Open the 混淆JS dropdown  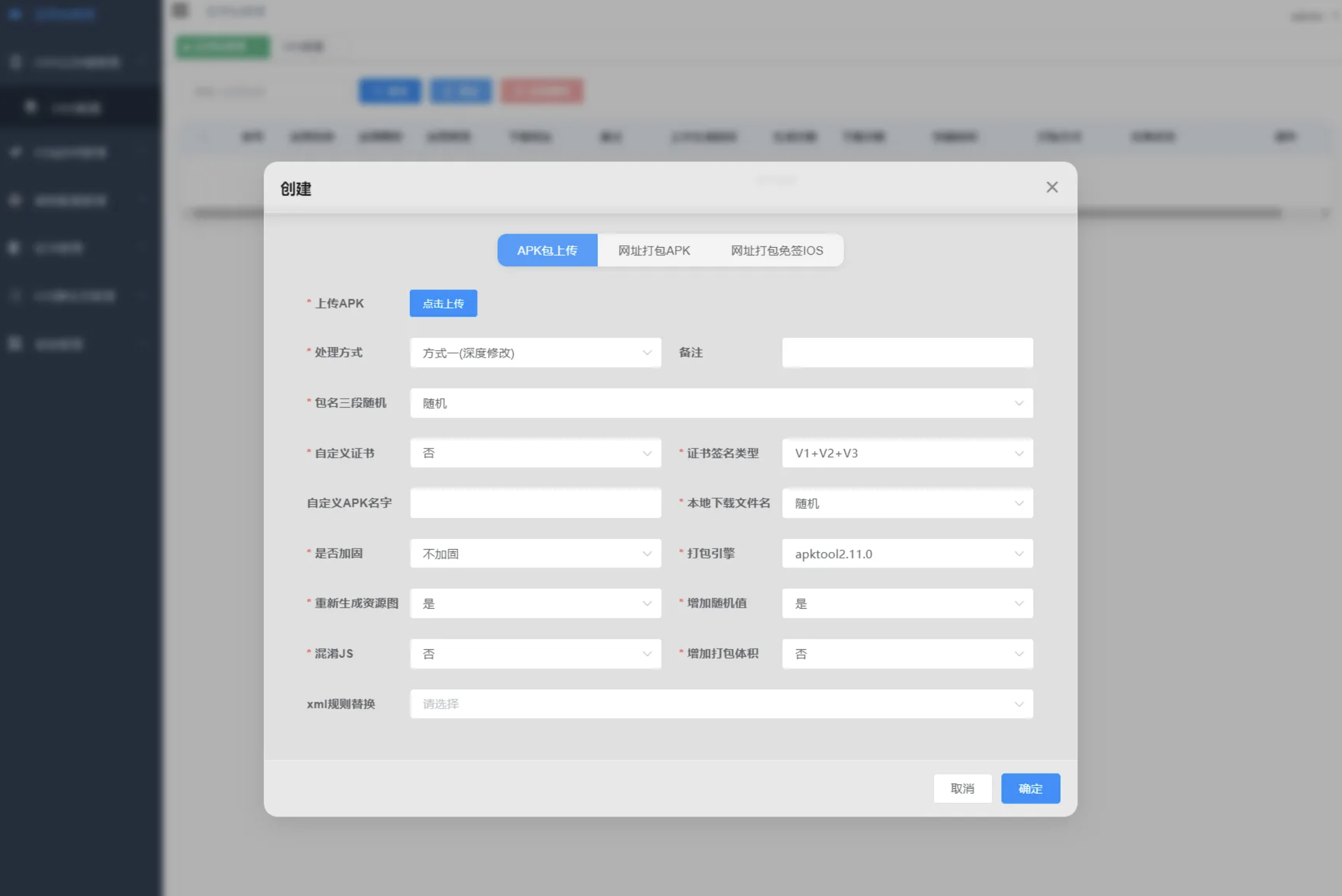[535, 654]
